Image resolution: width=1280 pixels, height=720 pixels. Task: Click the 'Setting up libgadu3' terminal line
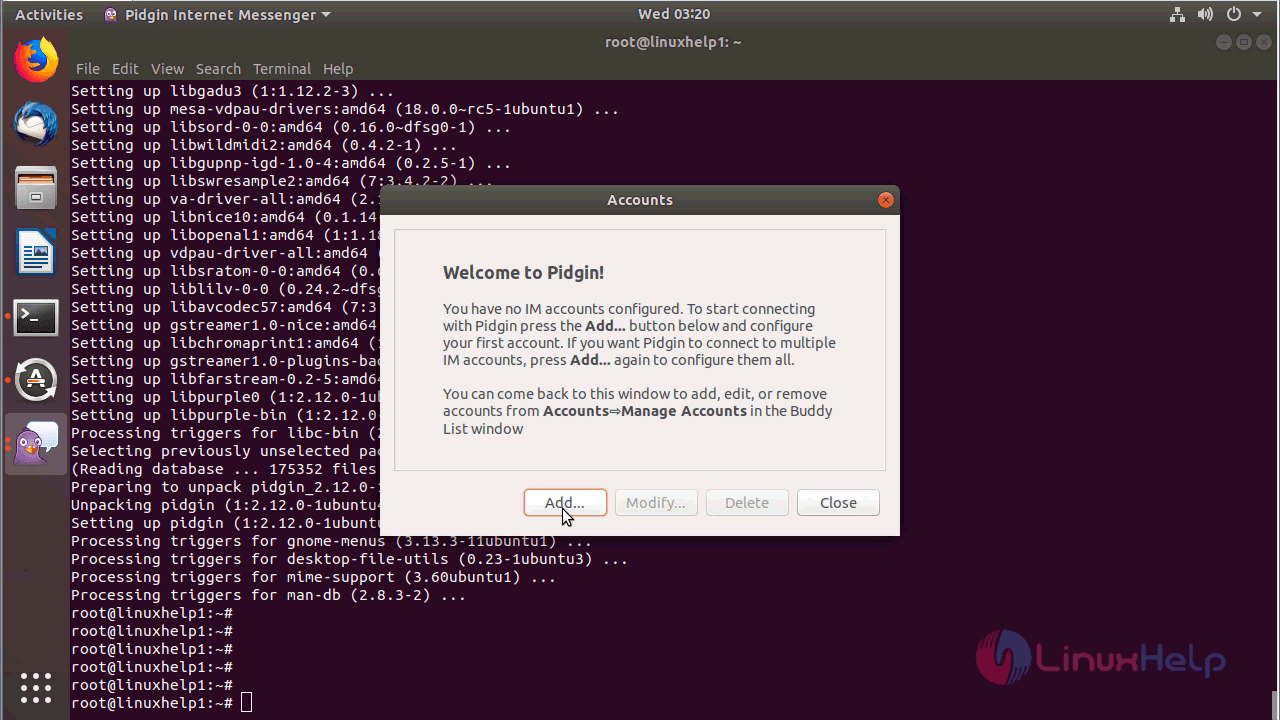[232, 91]
